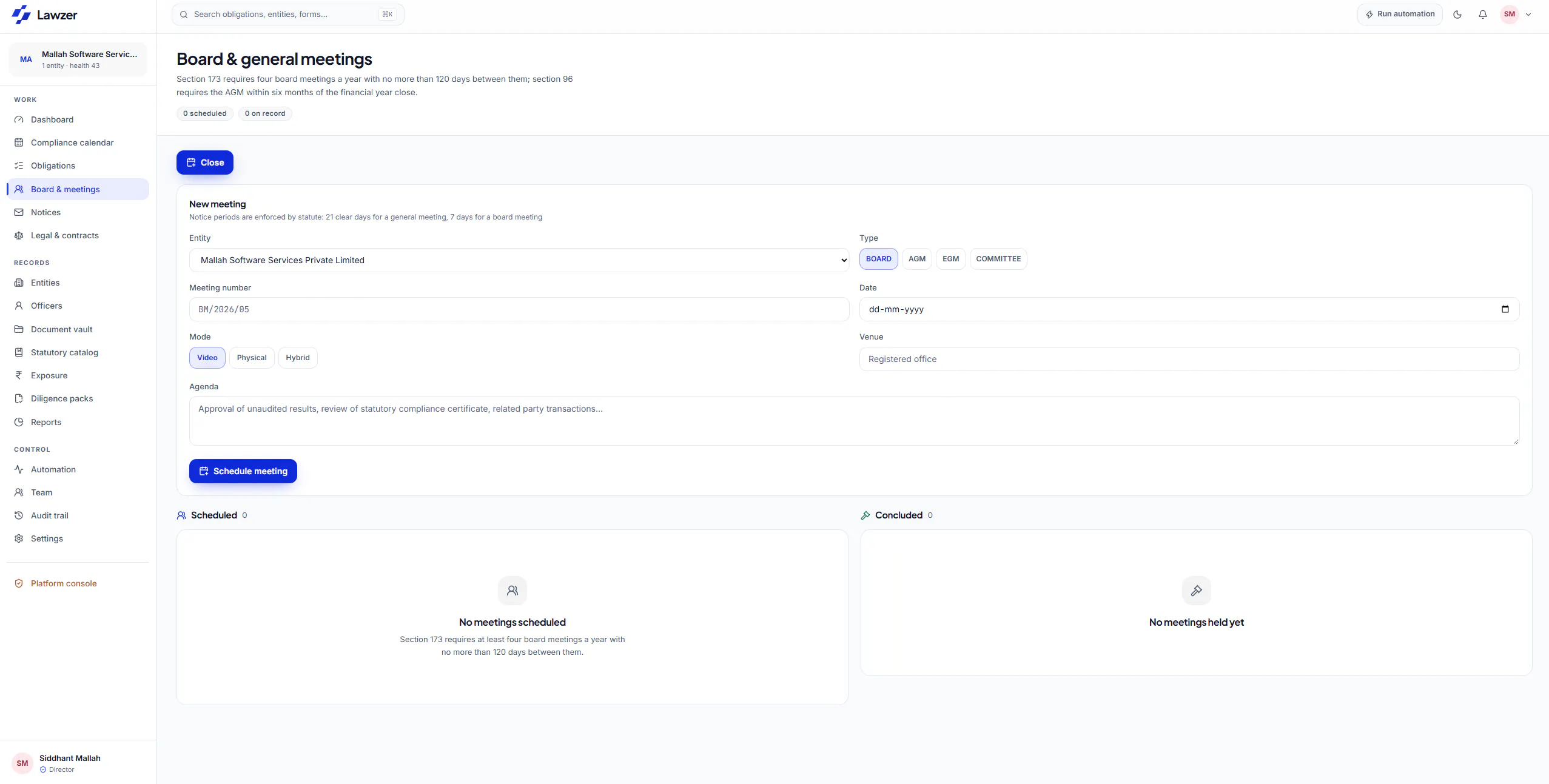Click the Date input field
The height and width of the screenshot is (784, 1549).
coord(1189,309)
